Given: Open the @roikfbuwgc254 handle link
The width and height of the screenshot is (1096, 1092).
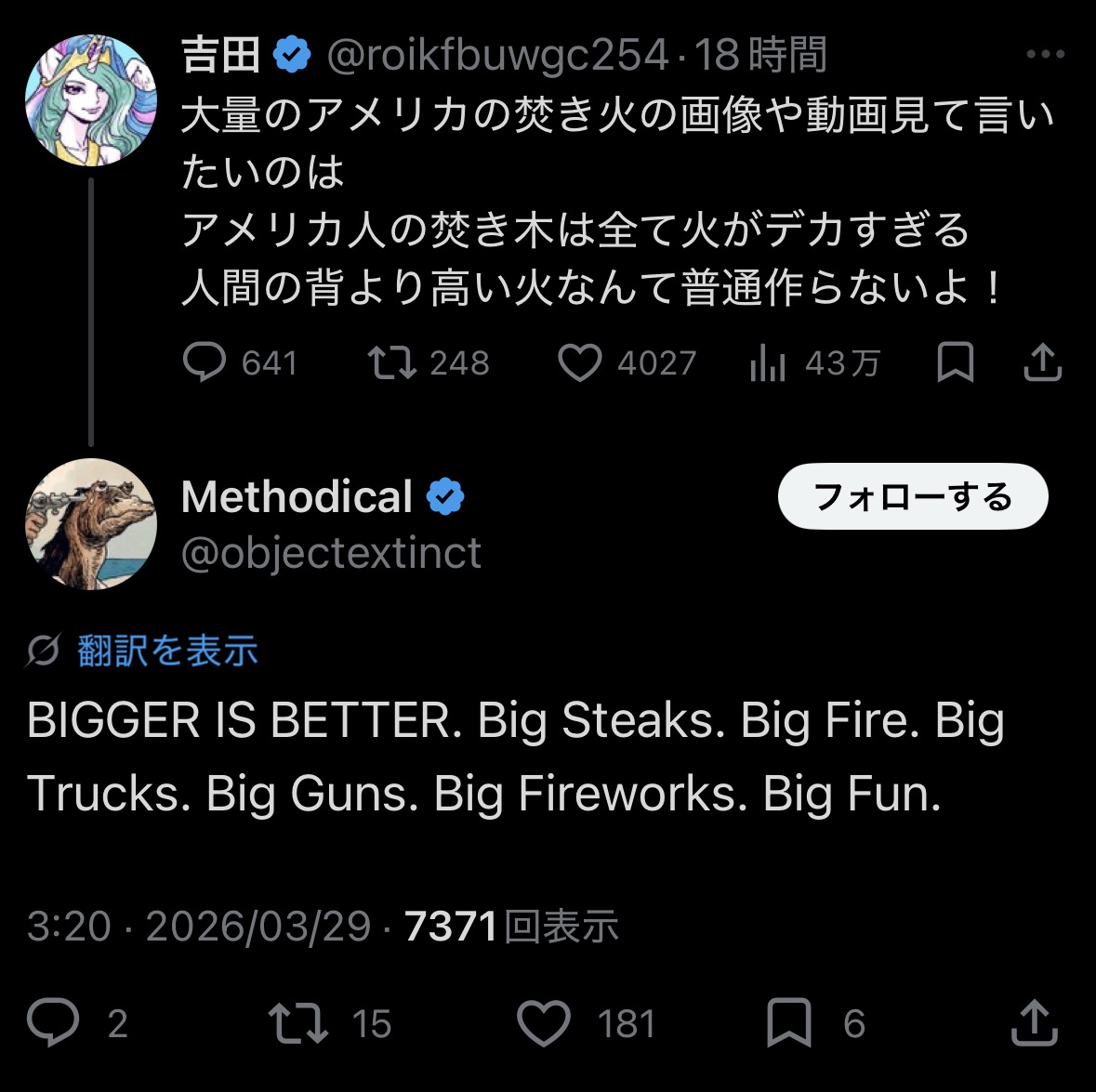Looking at the screenshot, I should [497, 56].
